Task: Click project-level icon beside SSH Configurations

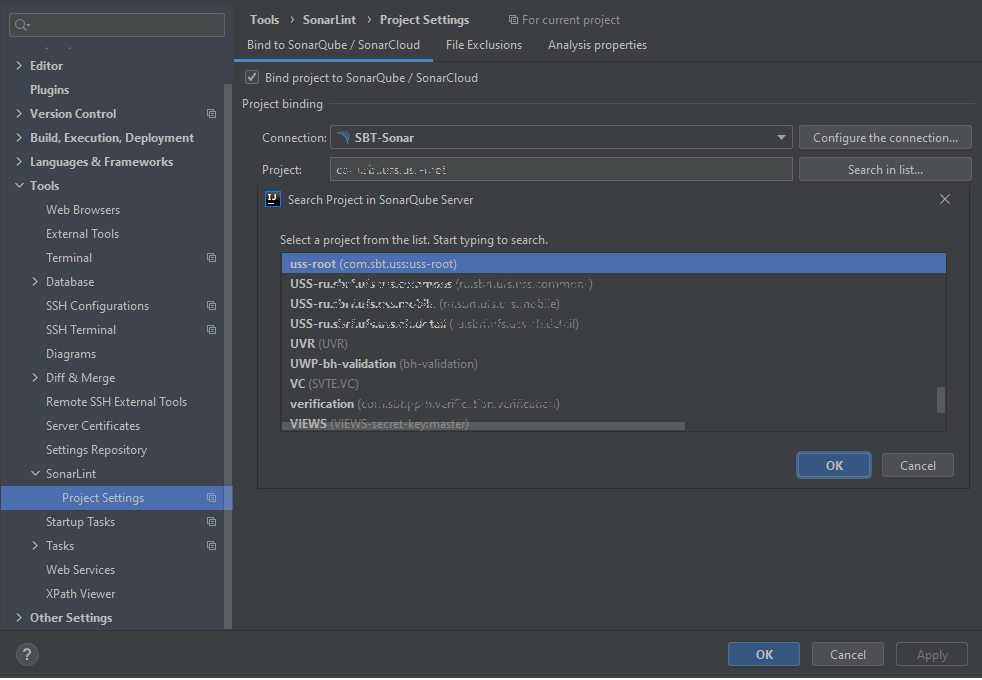Action: click(x=211, y=306)
